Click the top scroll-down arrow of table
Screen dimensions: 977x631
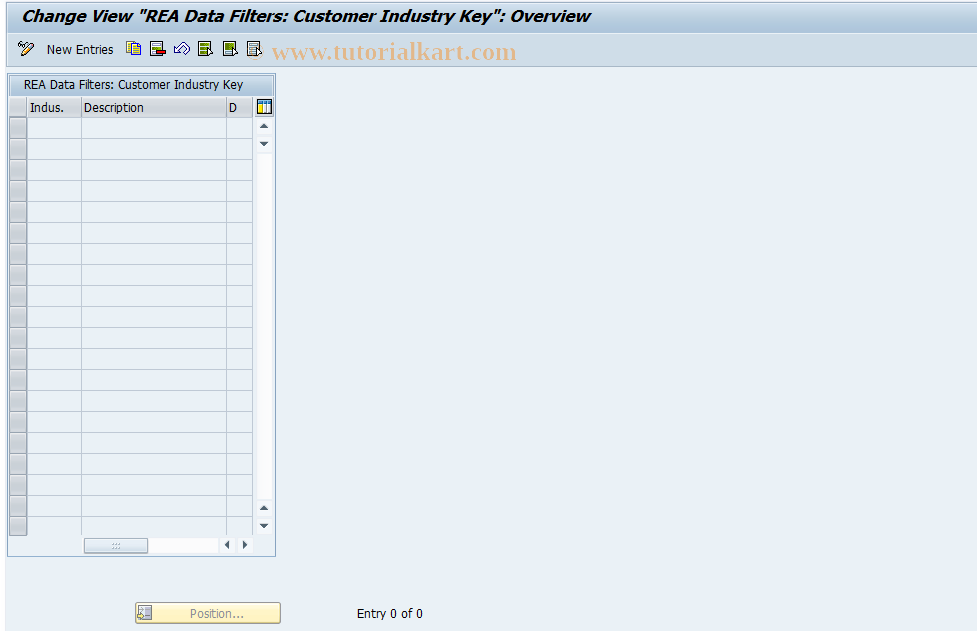tap(264, 144)
